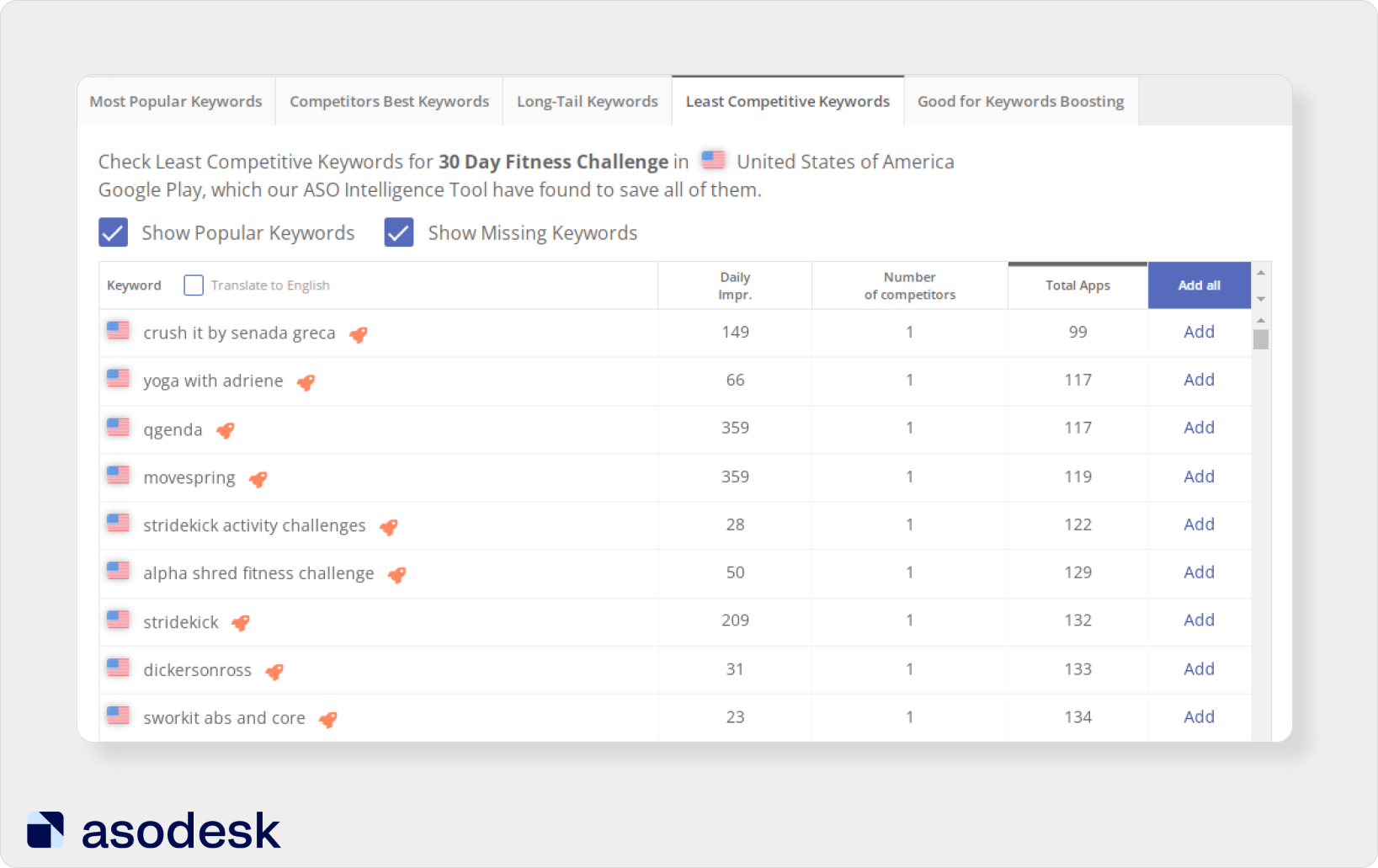The height and width of the screenshot is (868, 1378).
Task: Click rocket icon beside yoga with adriene
Action: click(x=306, y=382)
